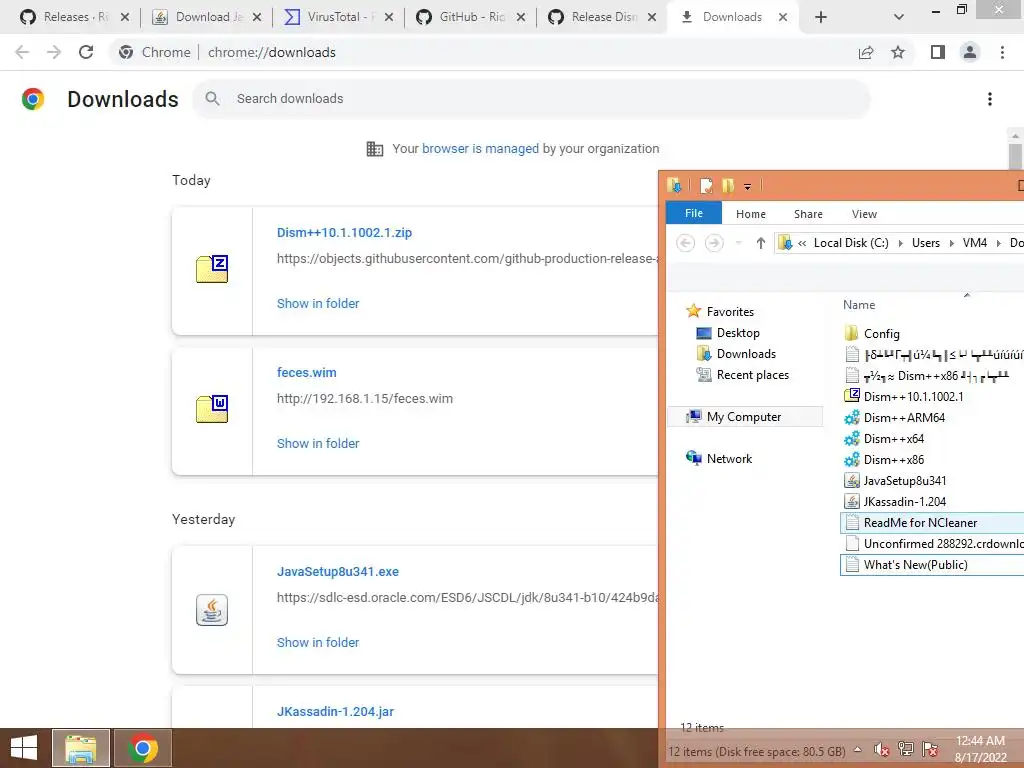The image size is (1024, 768).
Task: Select Network in navigation pane
Action: tap(718, 458)
